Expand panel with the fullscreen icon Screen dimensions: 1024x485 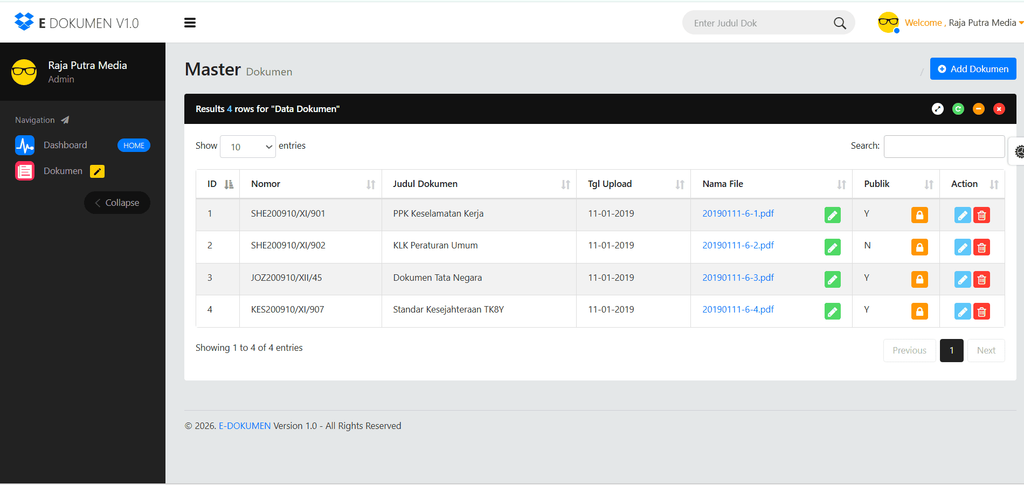(x=938, y=109)
